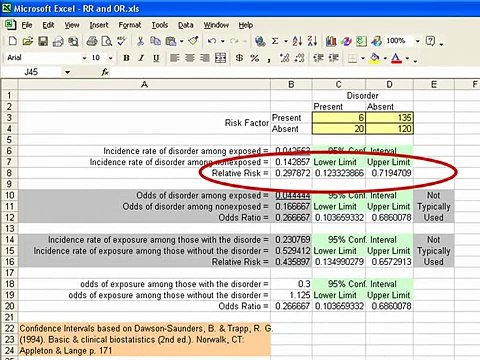Click cell with value 1.125
The image size is (480, 360).
pyautogui.click(x=291, y=295)
